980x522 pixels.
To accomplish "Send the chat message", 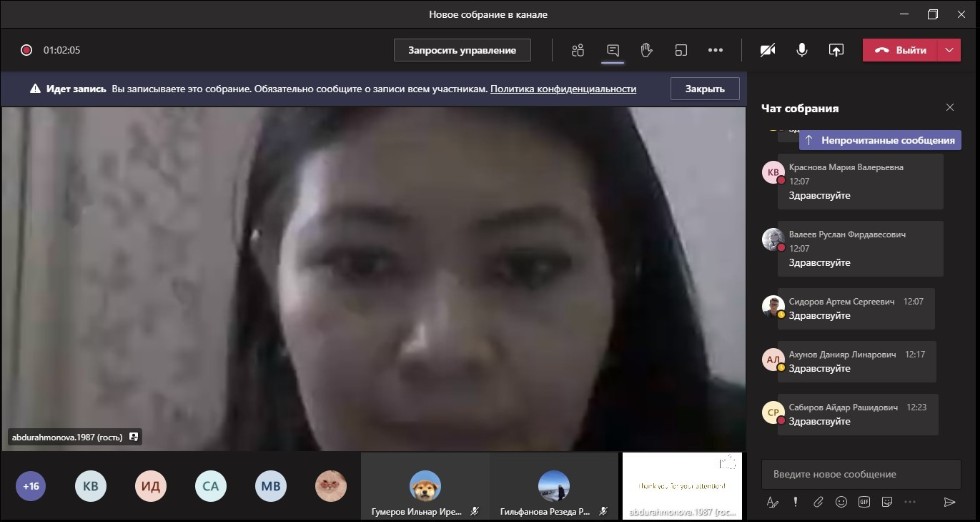I will (x=949, y=502).
